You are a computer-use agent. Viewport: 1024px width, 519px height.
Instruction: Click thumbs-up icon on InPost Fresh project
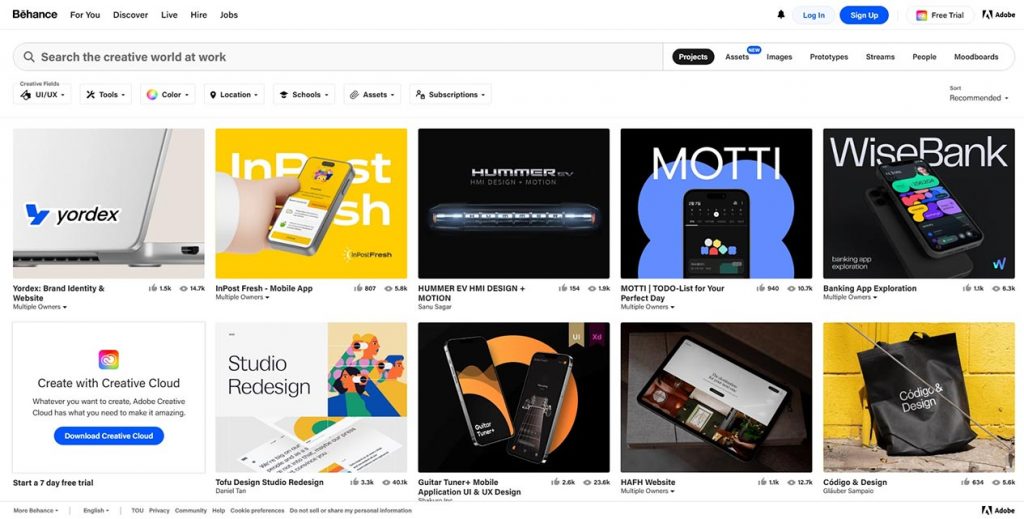[357, 288]
